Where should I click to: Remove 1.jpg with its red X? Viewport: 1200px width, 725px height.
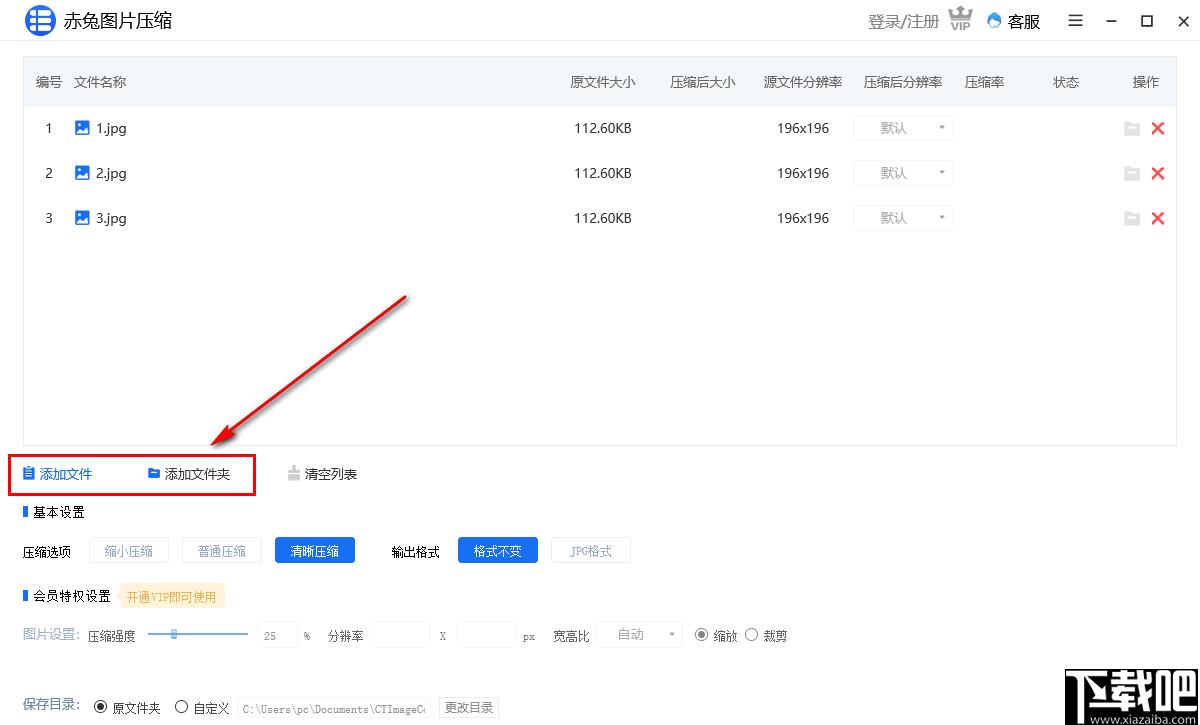[1158, 128]
